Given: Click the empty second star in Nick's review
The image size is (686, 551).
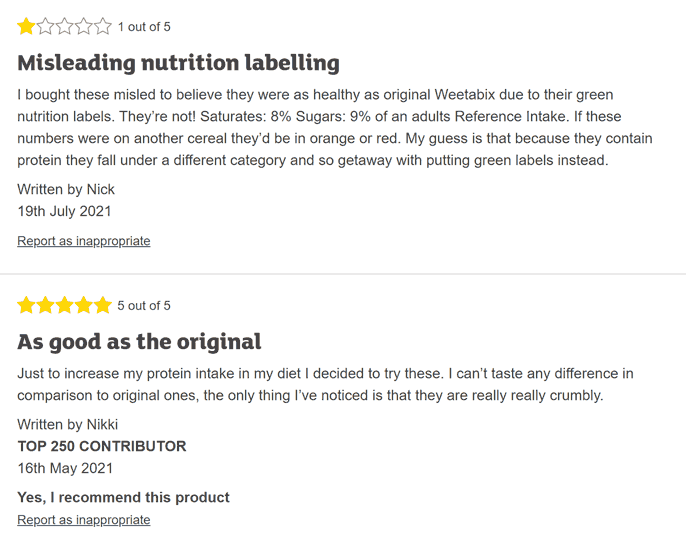Looking at the screenshot, I should pyautogui.click(x=46, y=26).
